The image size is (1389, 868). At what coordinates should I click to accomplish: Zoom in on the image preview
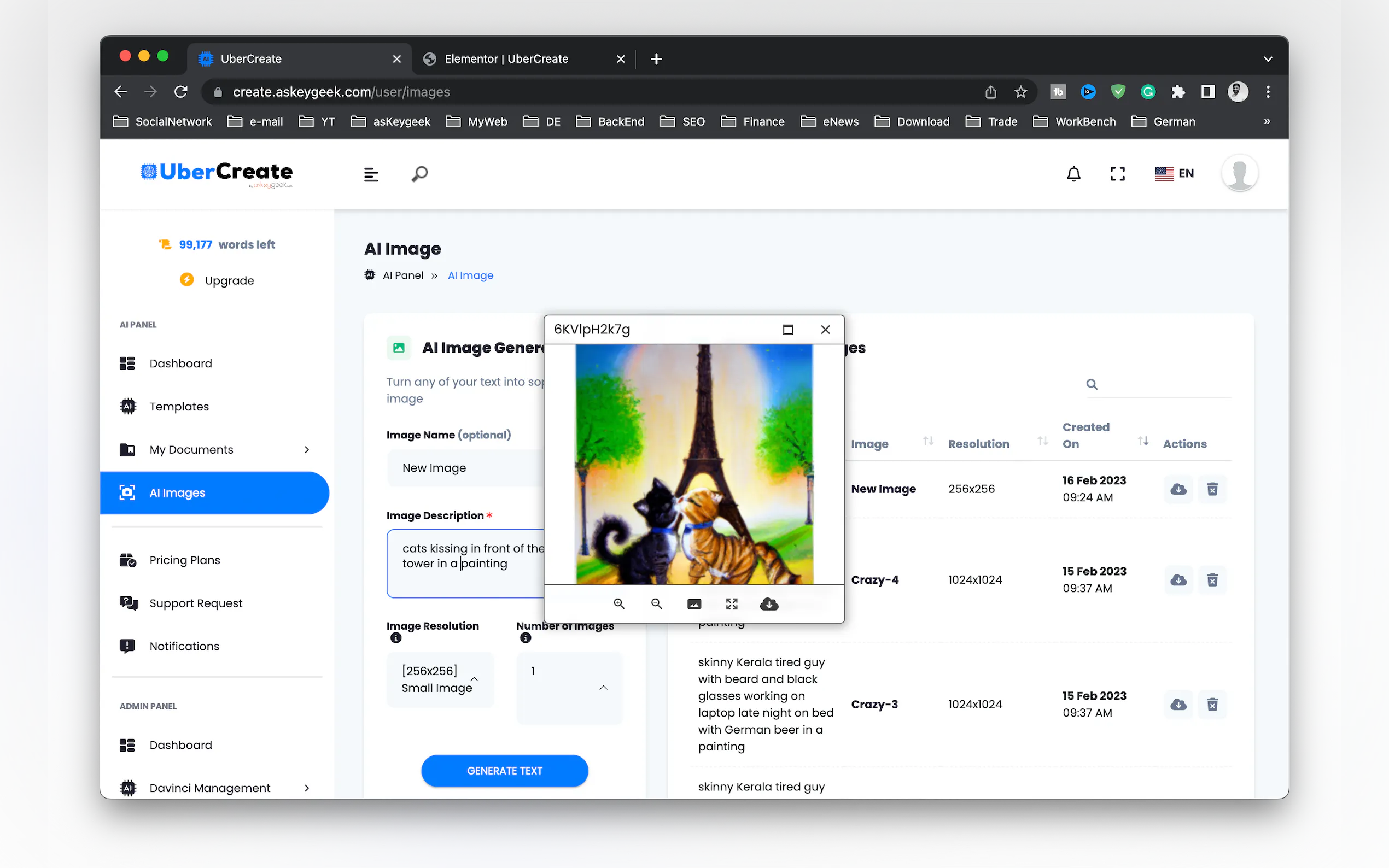(618, 603)
